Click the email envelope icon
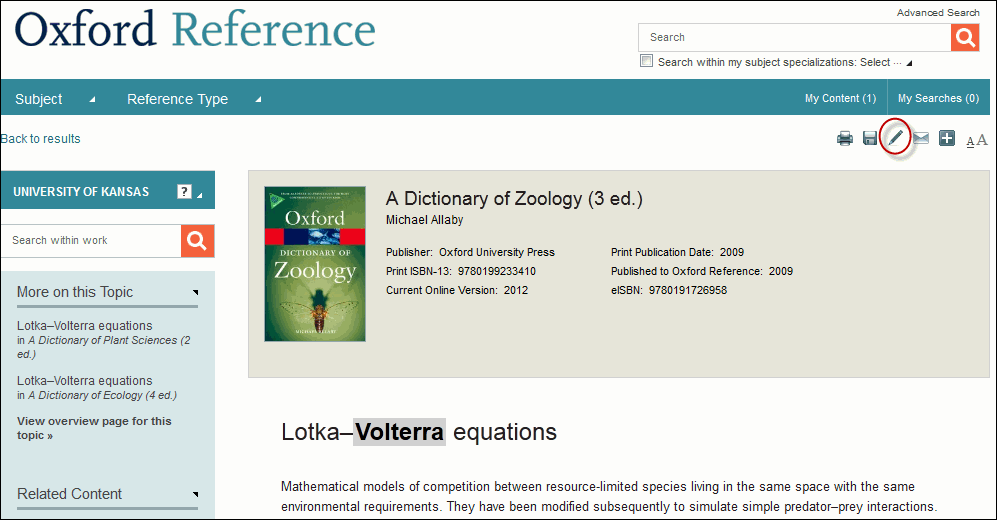The height and width of the screenshot is (520, 997). 921,138
